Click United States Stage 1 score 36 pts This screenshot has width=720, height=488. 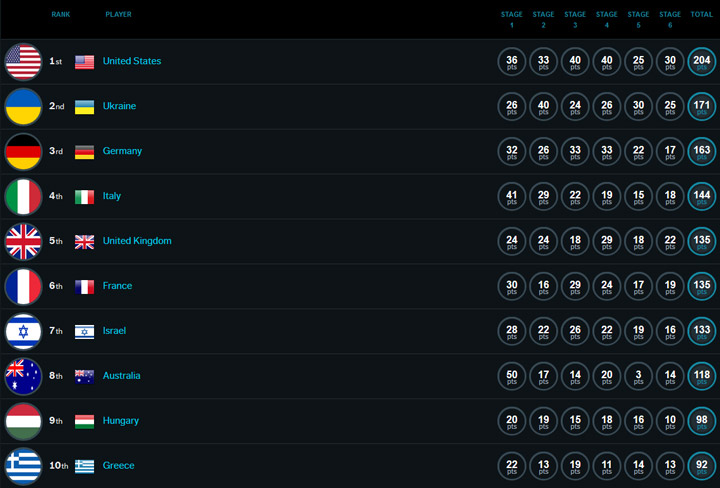tap(512, 62)
